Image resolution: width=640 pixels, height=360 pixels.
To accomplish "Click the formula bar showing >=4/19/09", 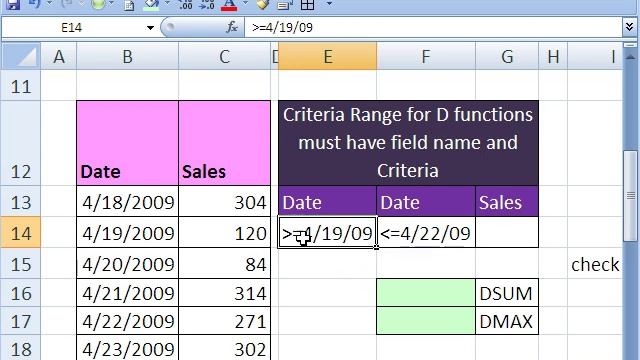I will (x=433, y=28).
